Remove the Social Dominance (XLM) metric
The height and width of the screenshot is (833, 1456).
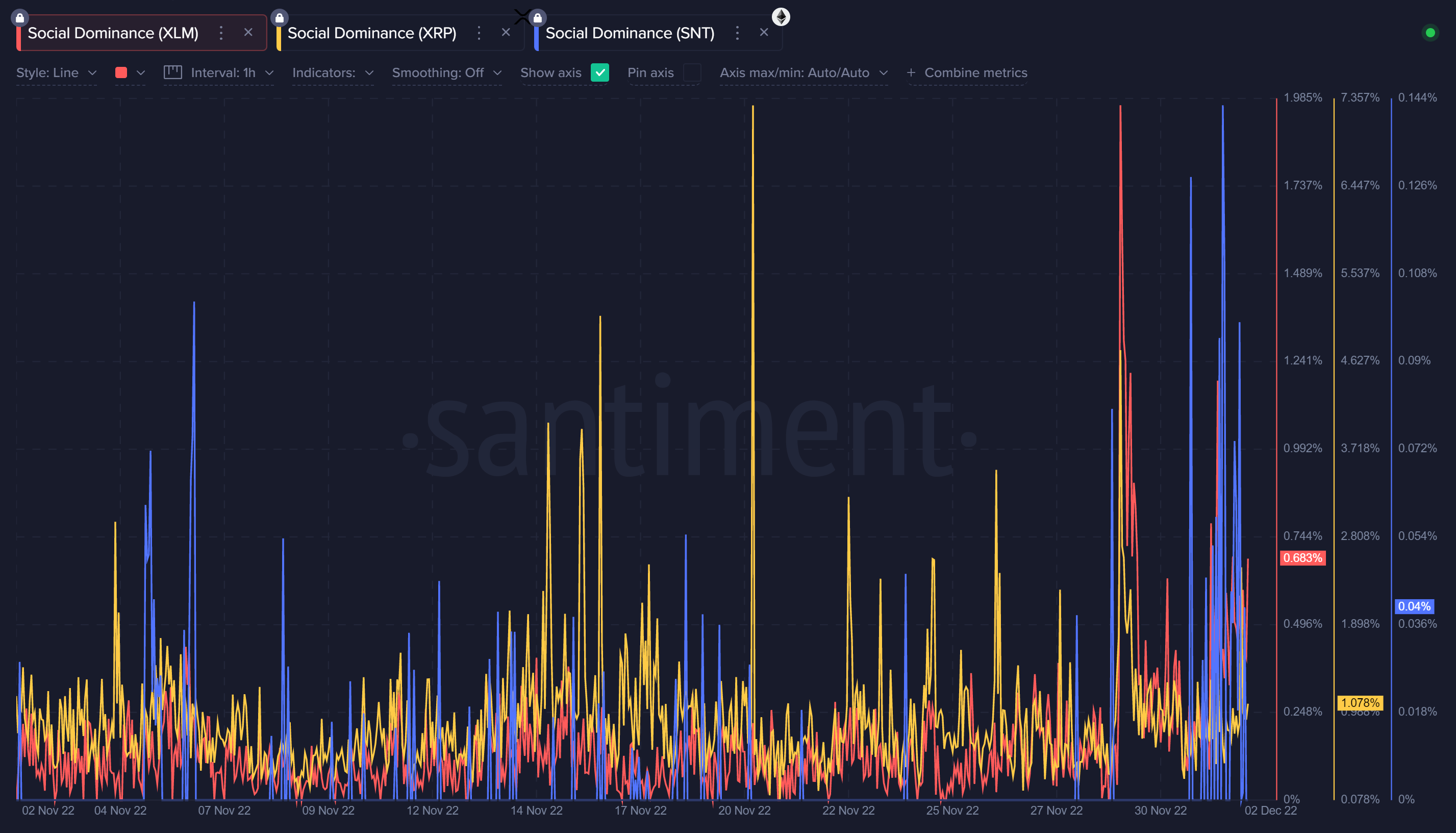(x=248, y=33)
